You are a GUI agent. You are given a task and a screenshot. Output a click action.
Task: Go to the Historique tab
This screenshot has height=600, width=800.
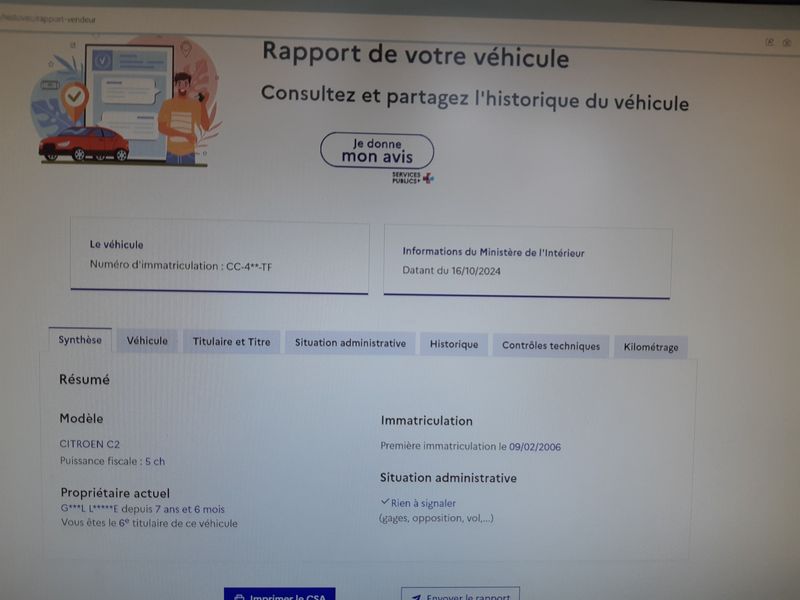click(454, 344)
